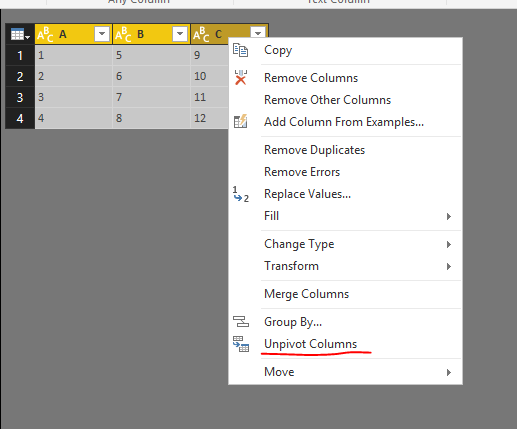Expand the Change Type submenu arrow
Viewport: 517px width, 429px height.
449,244
